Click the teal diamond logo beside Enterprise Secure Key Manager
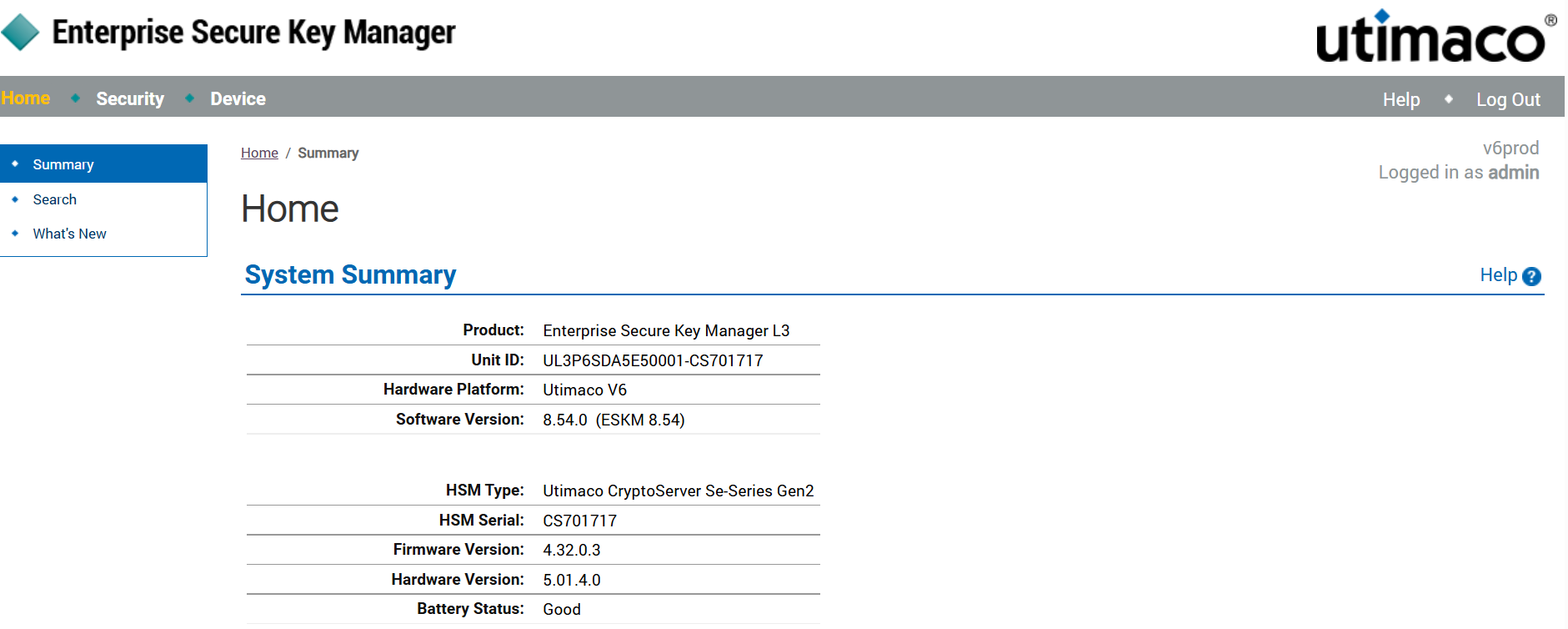 (21, 33)
